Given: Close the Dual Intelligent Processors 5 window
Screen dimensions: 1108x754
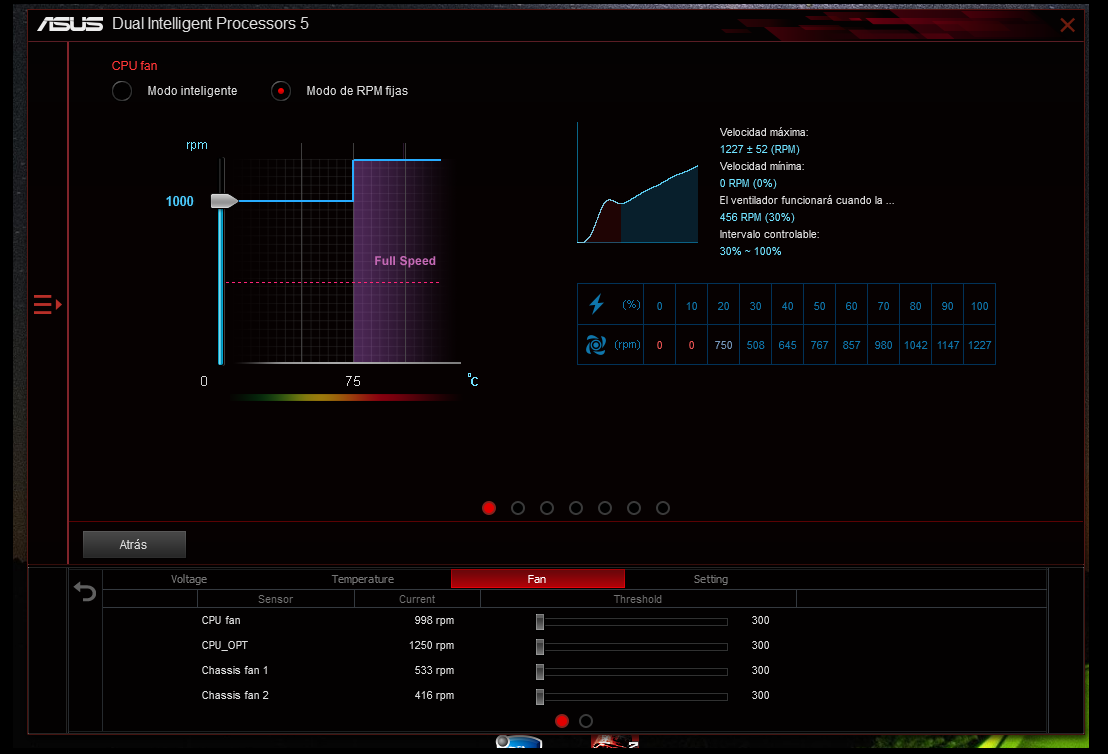Looking at the screenshot, I should click(1067, 25).
